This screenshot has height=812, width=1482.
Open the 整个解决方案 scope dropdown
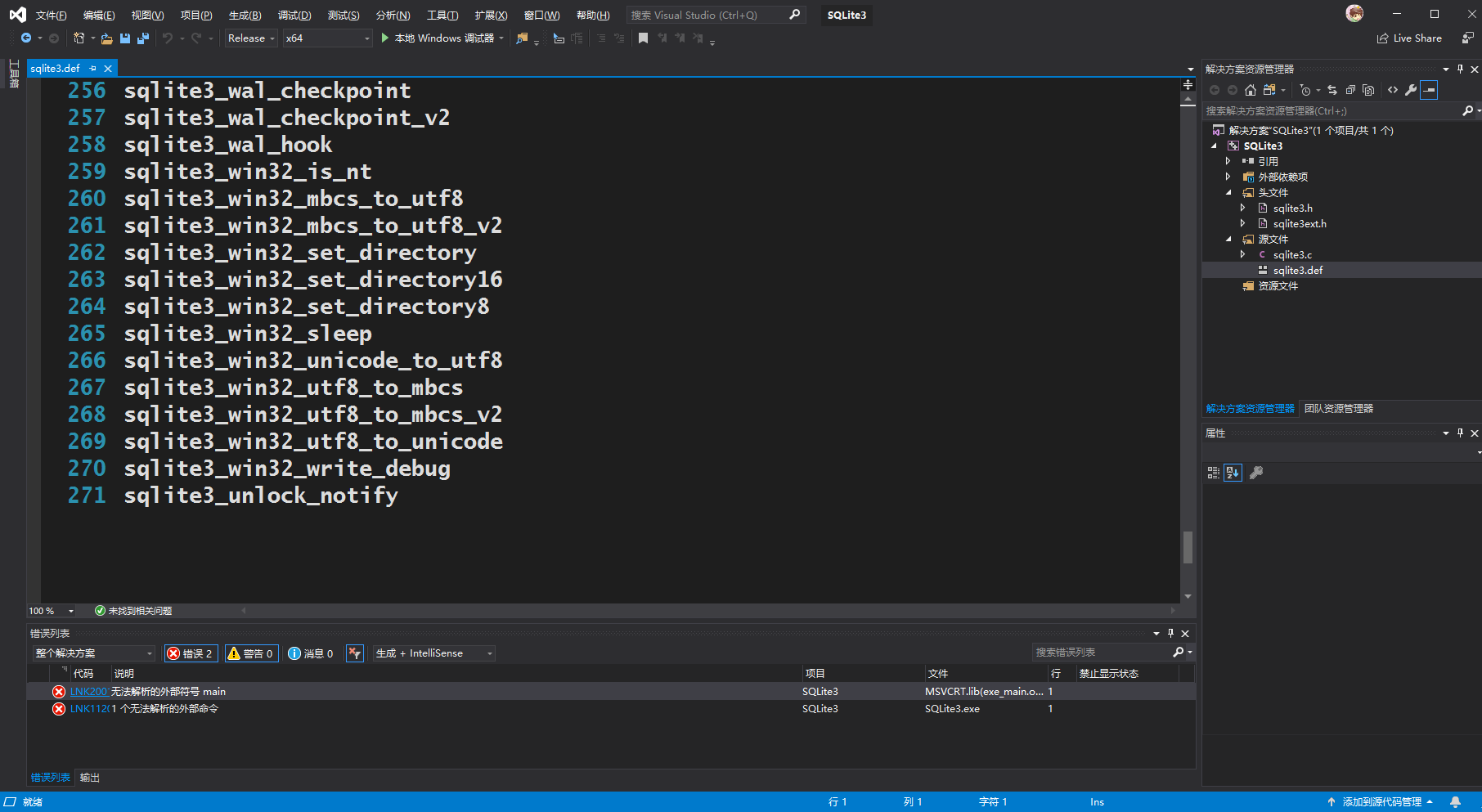[x=94, y=653]
